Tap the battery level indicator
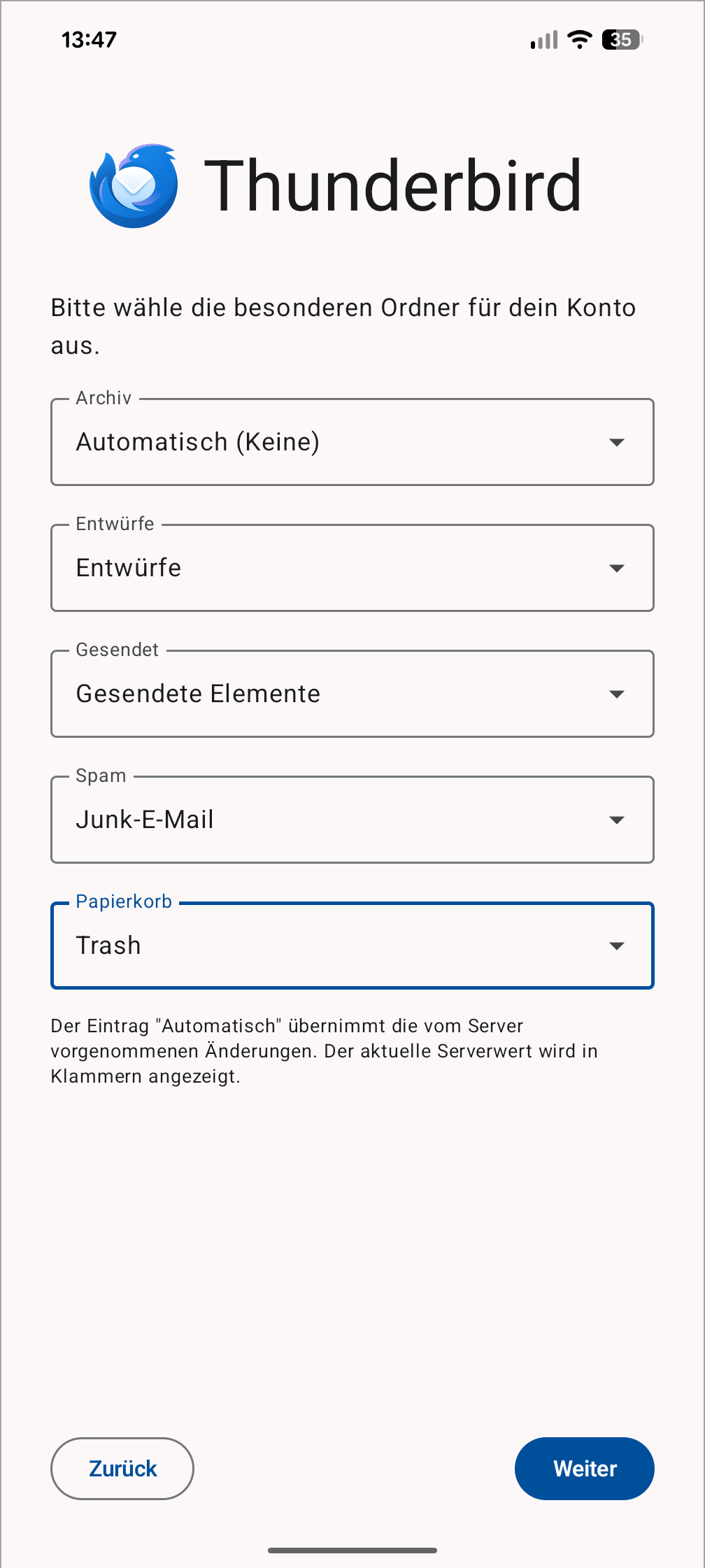The image size is (705, 1568). tap(622, 40)
